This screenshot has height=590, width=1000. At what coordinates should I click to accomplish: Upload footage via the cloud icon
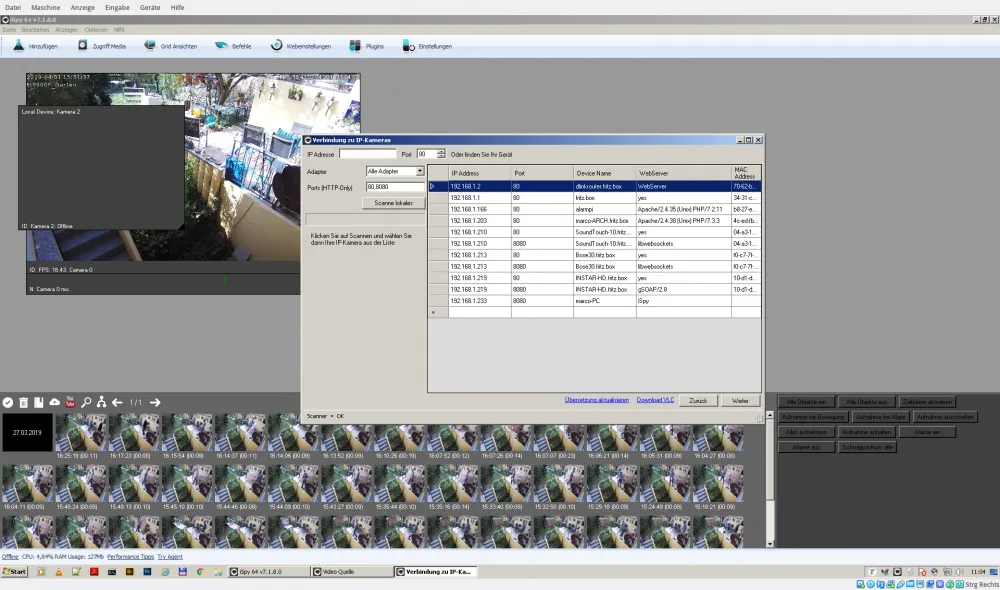point(55,401)
